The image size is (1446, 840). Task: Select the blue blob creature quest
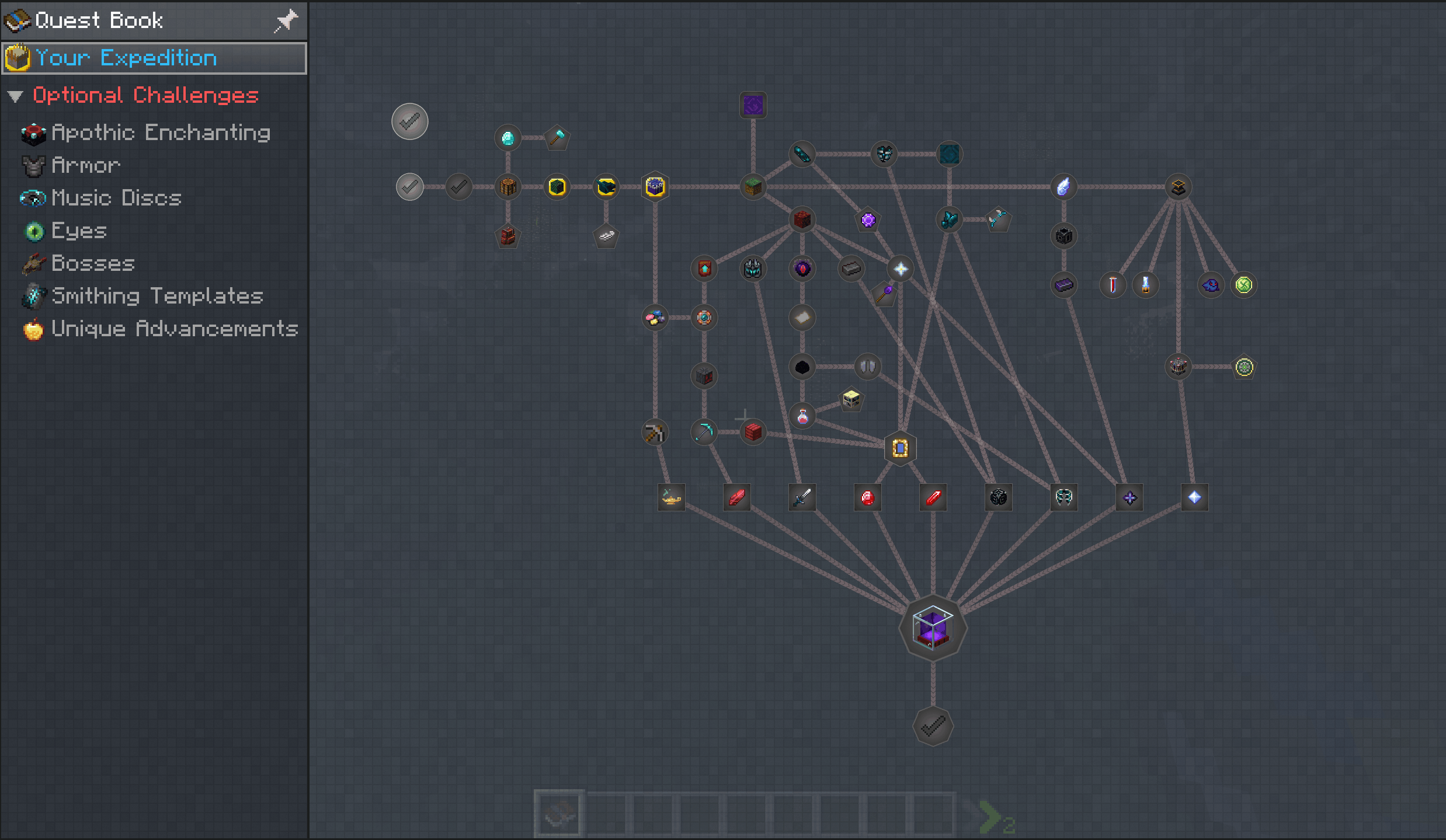click(x=1211, y=285)
